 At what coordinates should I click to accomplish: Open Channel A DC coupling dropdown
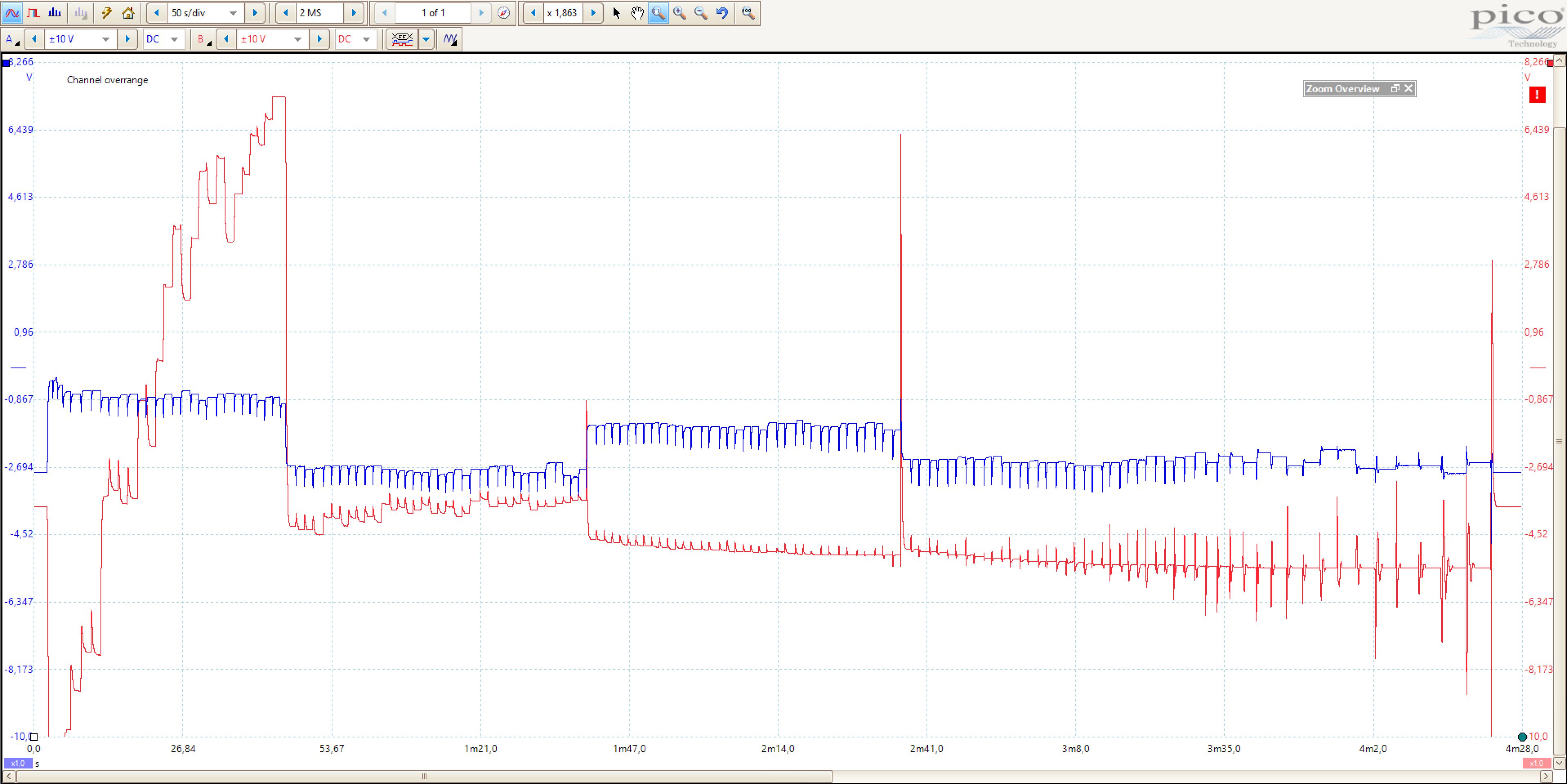click(x=174, y=39)
